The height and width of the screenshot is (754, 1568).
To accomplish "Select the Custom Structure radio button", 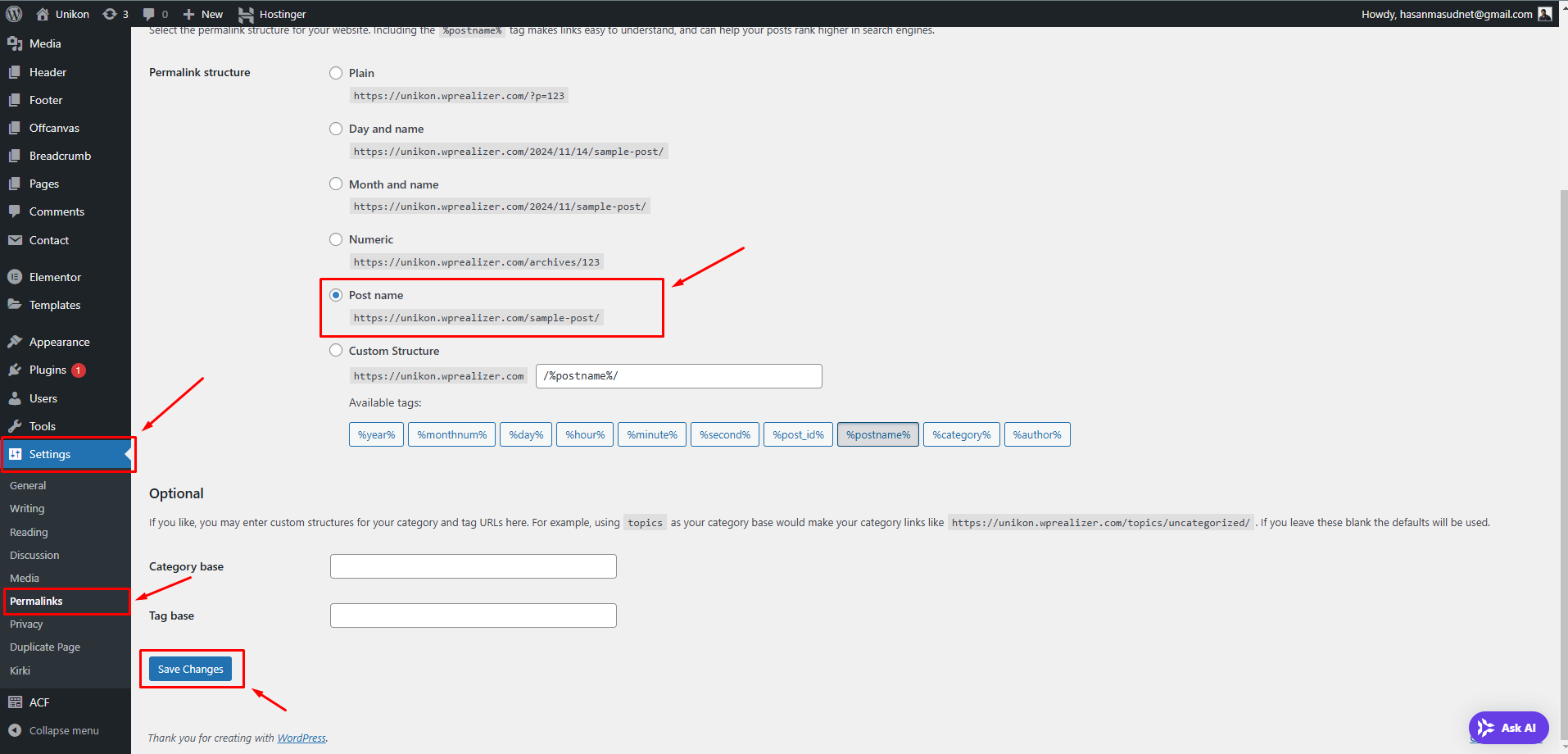I will click(336, 351).
